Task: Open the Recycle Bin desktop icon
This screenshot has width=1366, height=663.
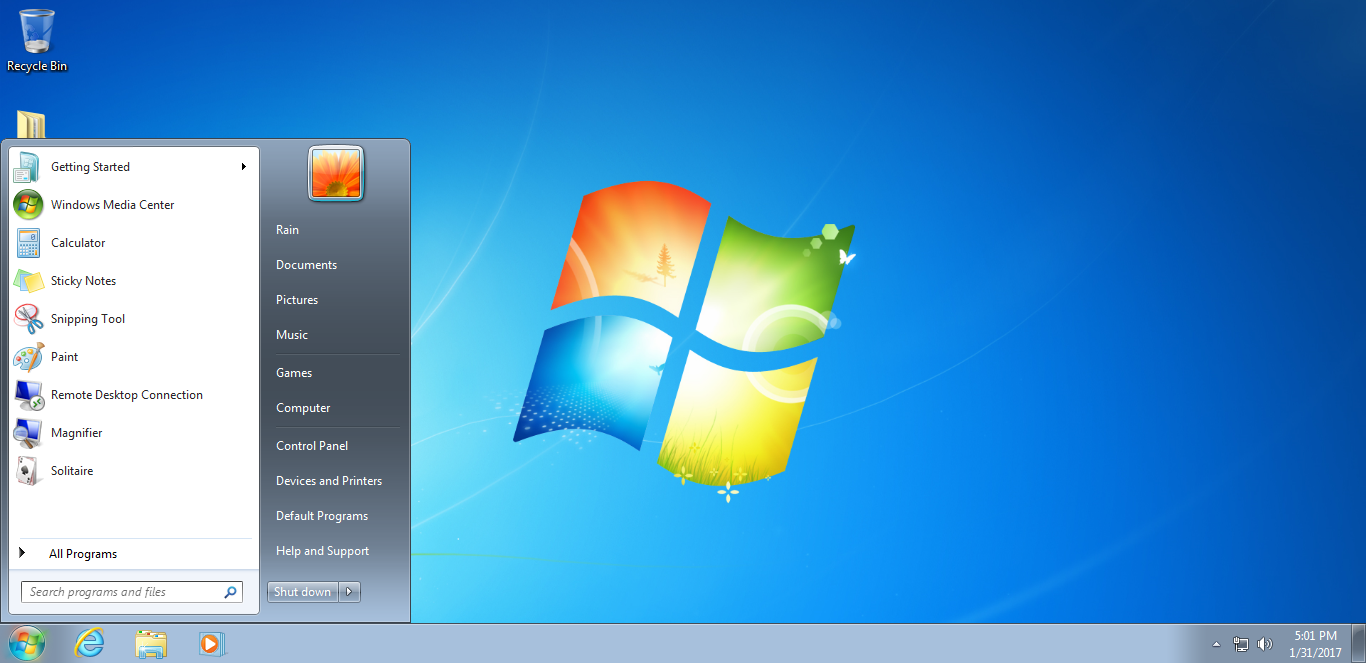Action: (x=37, y=40)
